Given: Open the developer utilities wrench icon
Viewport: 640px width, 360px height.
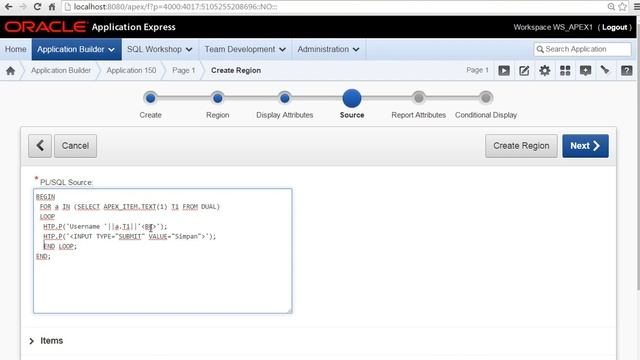Looking at the screenshot, I should pyautogui.click(x=605, y=70).
